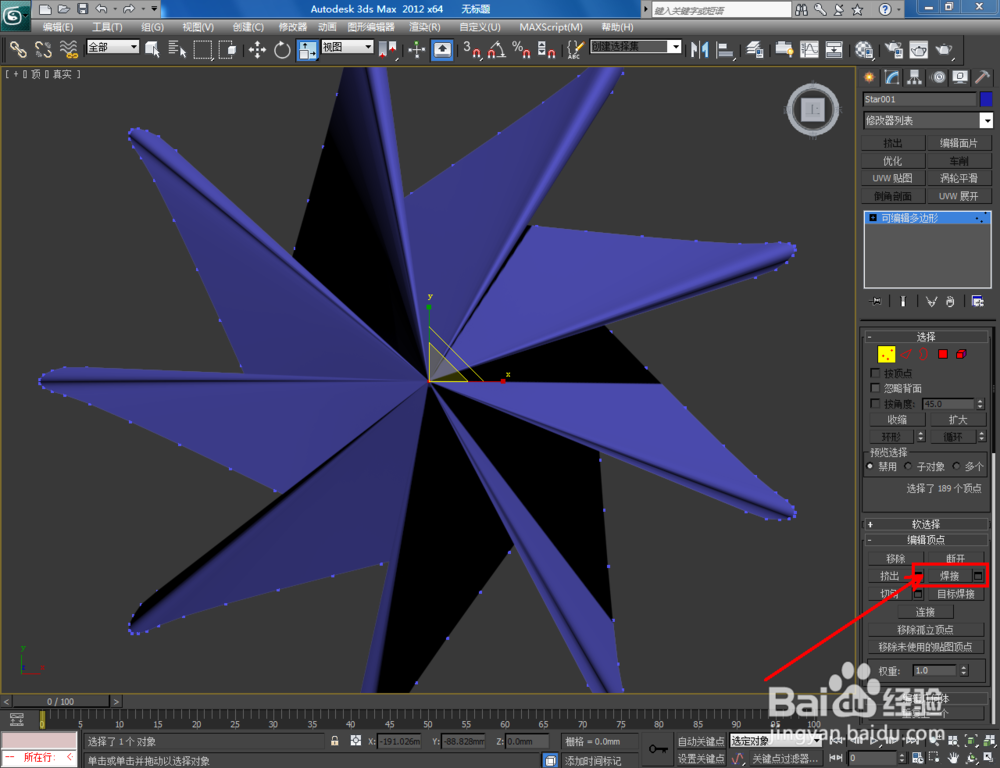Open the 工具(T) menu
Screen dimensions: 1000x768
click(107, 27)
